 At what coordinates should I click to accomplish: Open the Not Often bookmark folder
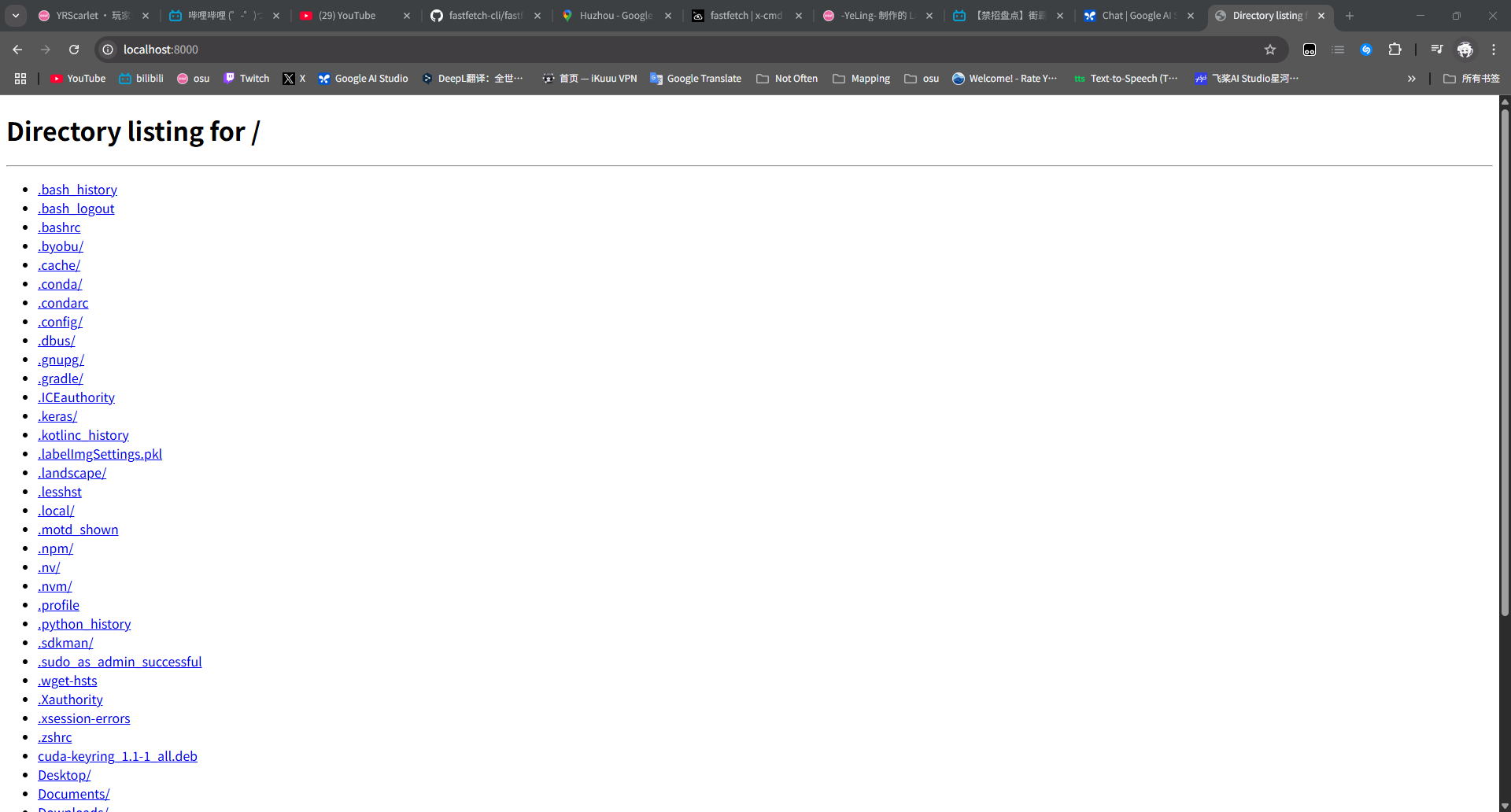click(x=787, y=79)
